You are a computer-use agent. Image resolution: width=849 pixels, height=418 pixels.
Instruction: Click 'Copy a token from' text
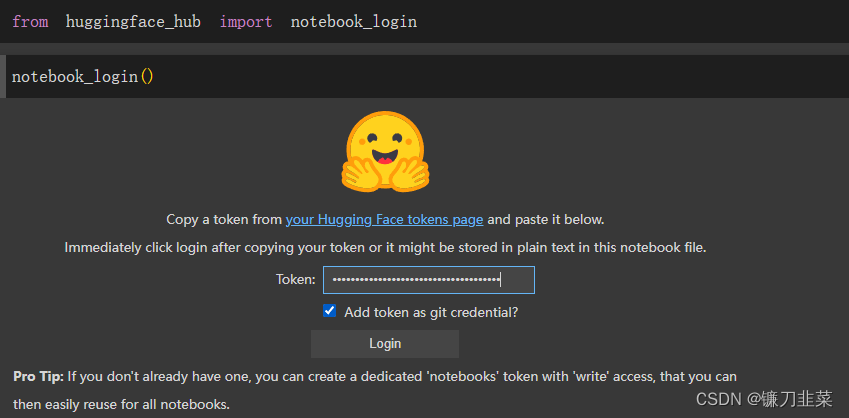(x=224, y=220)
